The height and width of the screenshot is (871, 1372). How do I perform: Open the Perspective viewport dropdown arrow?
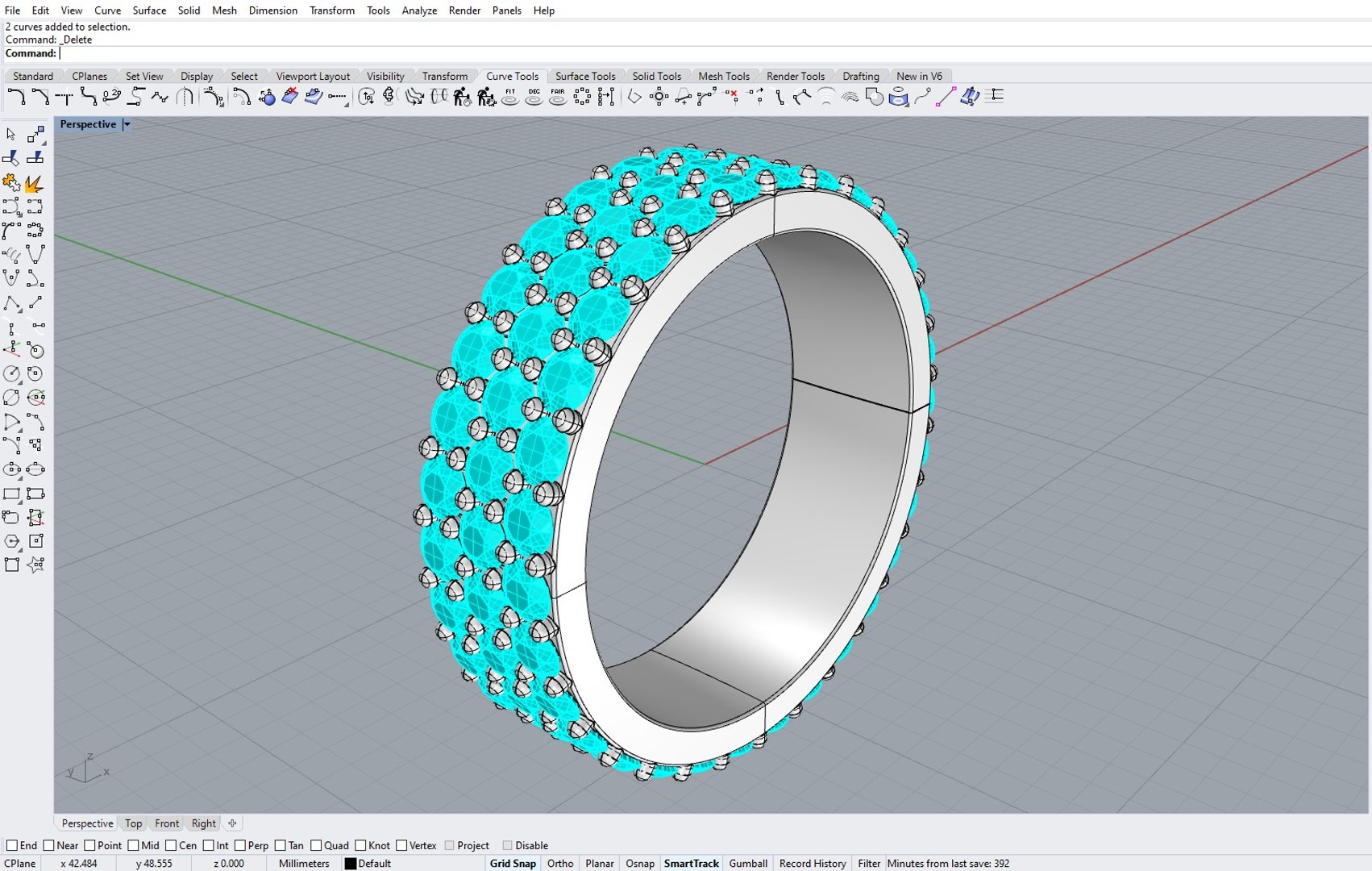pyautogui.click(x=127, y=124)
